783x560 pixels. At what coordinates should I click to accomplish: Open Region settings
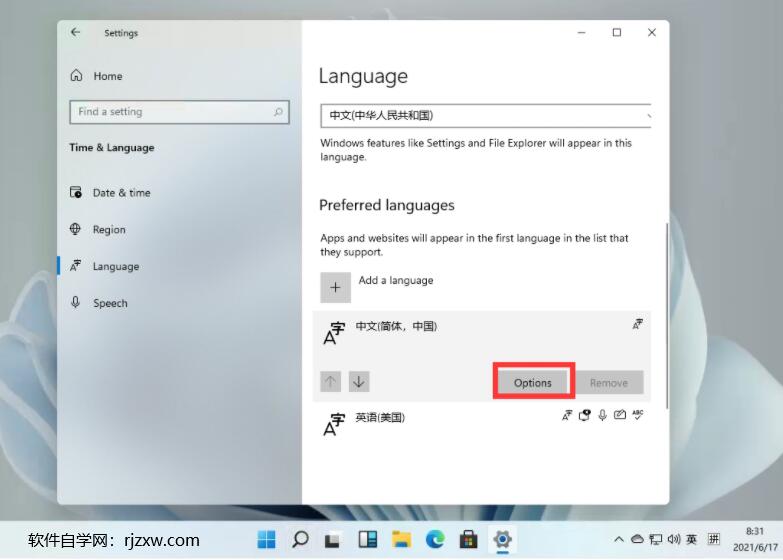pos(98,229)
